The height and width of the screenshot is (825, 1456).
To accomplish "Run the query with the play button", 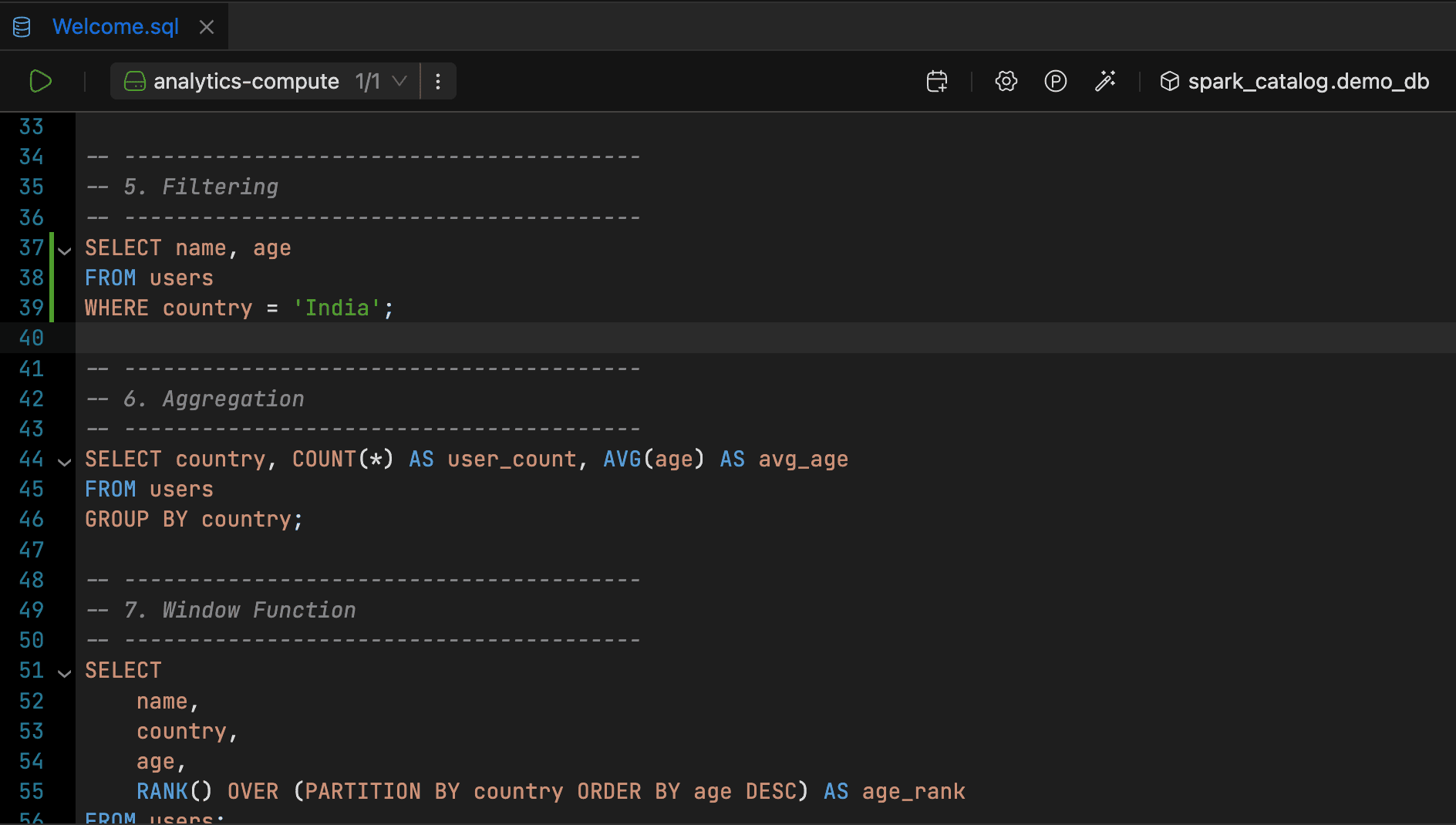I will 39,81.
